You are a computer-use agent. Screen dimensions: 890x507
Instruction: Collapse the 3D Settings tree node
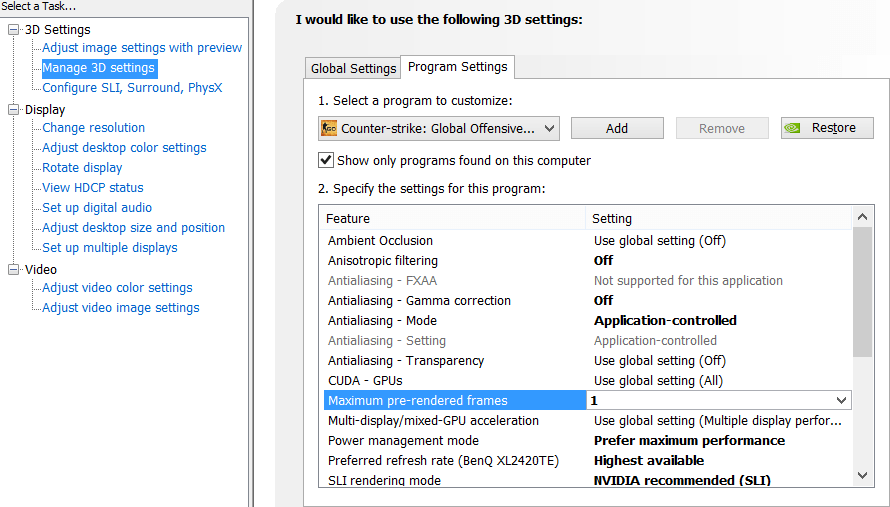pos(14,30)
